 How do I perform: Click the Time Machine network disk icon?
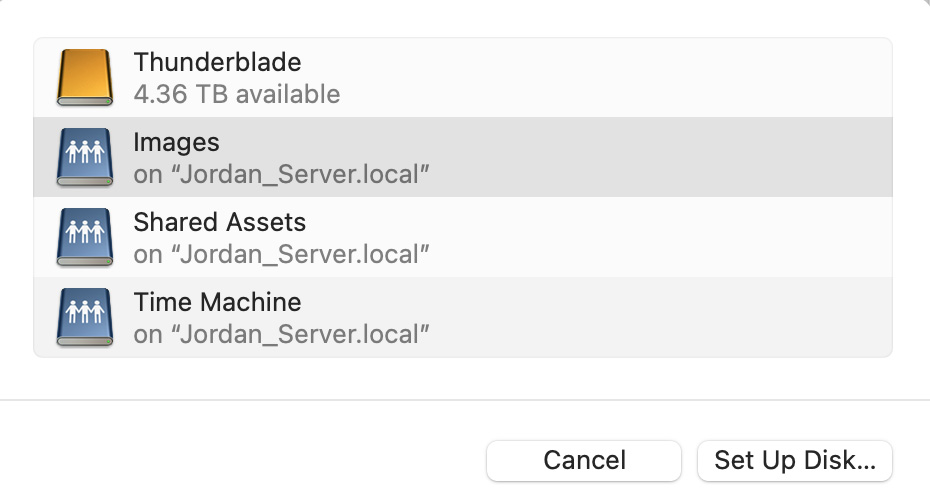pos(85,317)
